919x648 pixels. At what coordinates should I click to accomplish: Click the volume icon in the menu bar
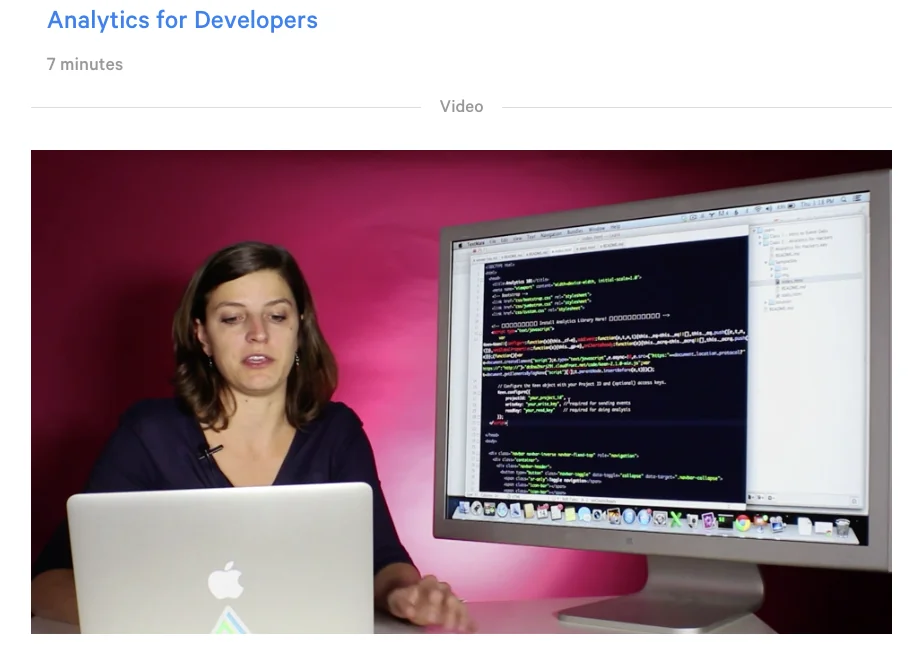point(768,206)
